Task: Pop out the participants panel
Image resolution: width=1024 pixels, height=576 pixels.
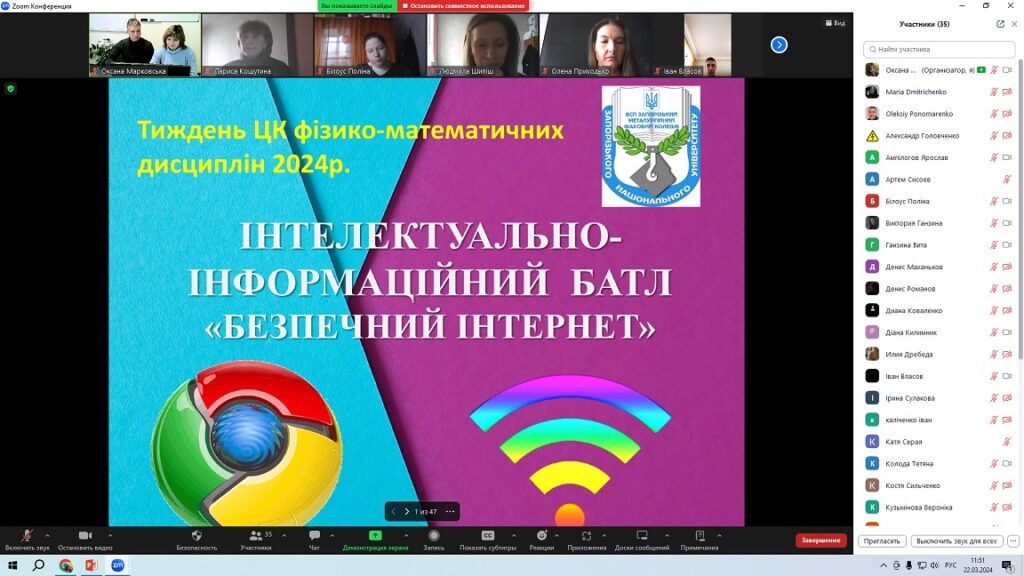Action: click(1000, 24)
